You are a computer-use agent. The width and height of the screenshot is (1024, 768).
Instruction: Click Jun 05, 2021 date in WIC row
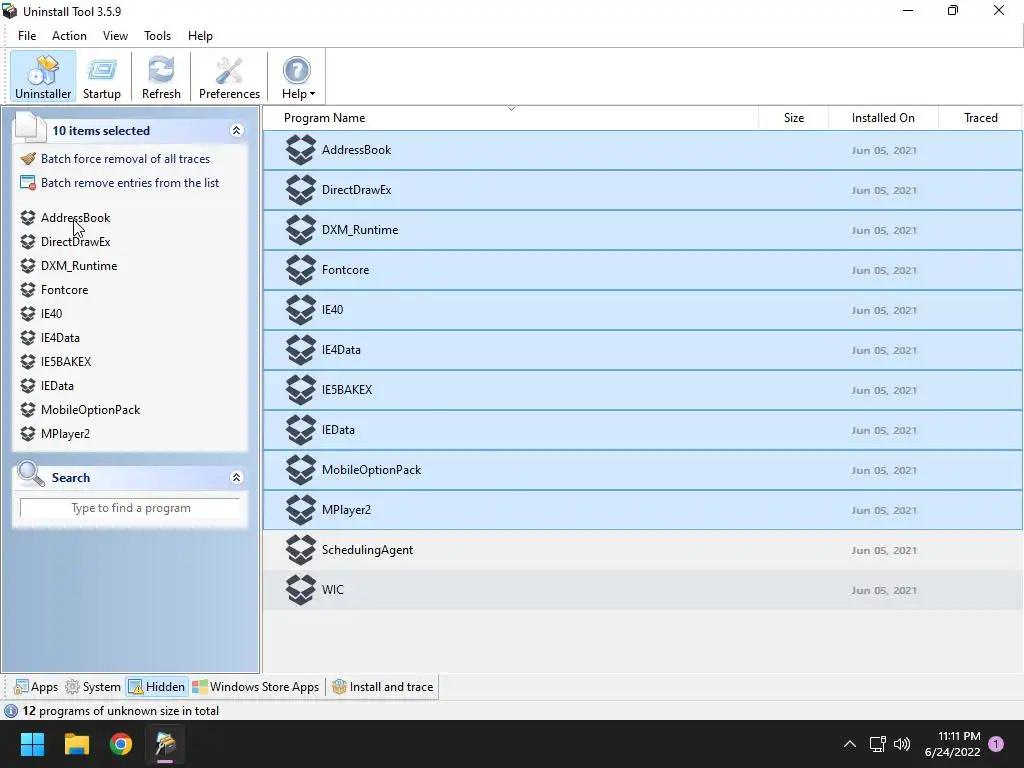coord(884,590)
